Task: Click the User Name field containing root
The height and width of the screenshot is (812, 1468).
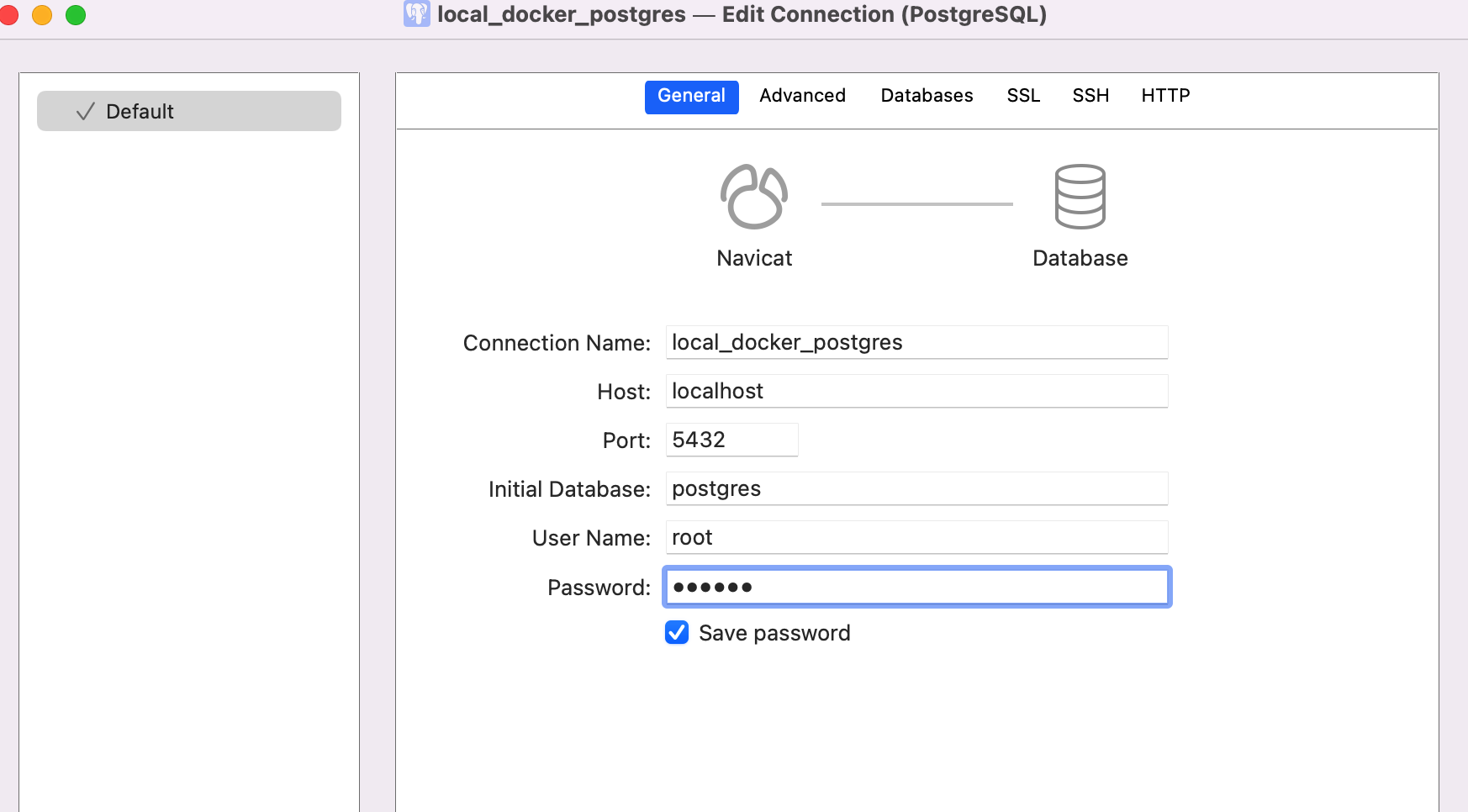Action: point(916,537)
